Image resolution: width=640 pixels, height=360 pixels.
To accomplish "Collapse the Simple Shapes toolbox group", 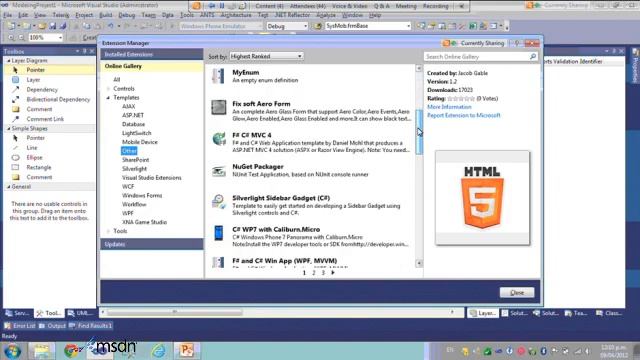I will click(9, 129).
